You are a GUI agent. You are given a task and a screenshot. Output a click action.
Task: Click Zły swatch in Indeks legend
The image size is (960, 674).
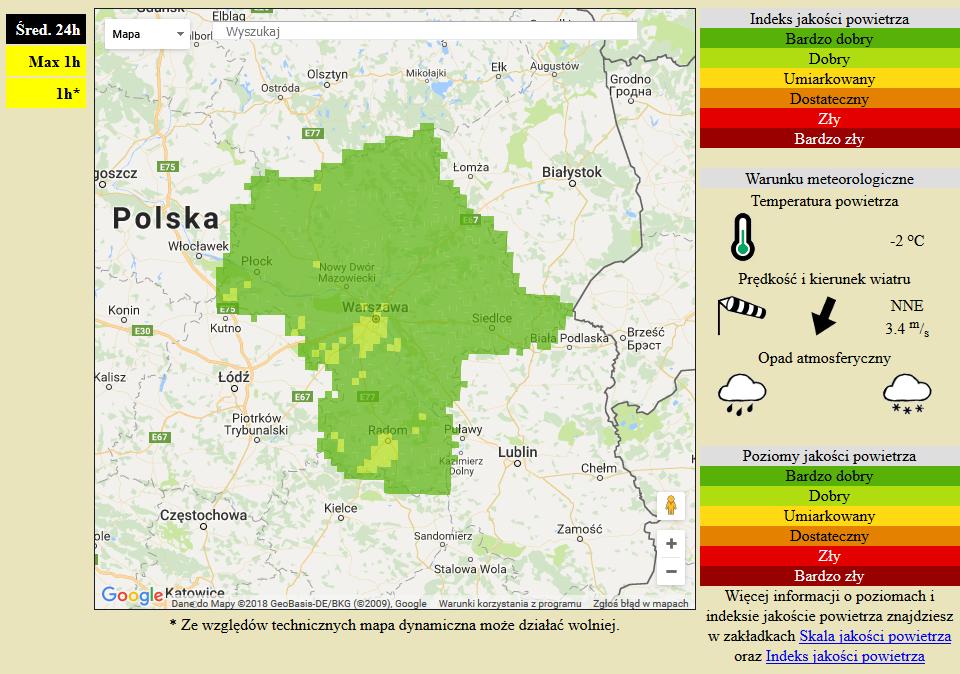coord(830,119)
